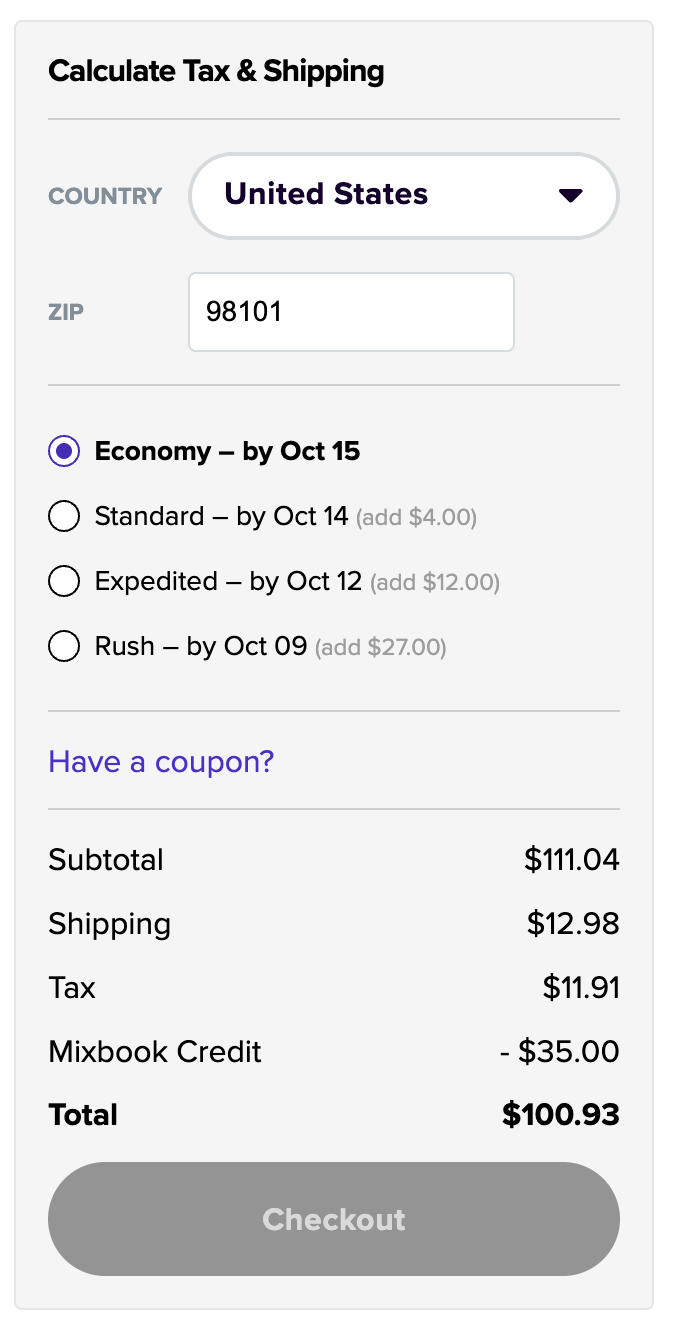
Task: Click the Expedited – by Oct 12 label
Action: coord(228,581)
